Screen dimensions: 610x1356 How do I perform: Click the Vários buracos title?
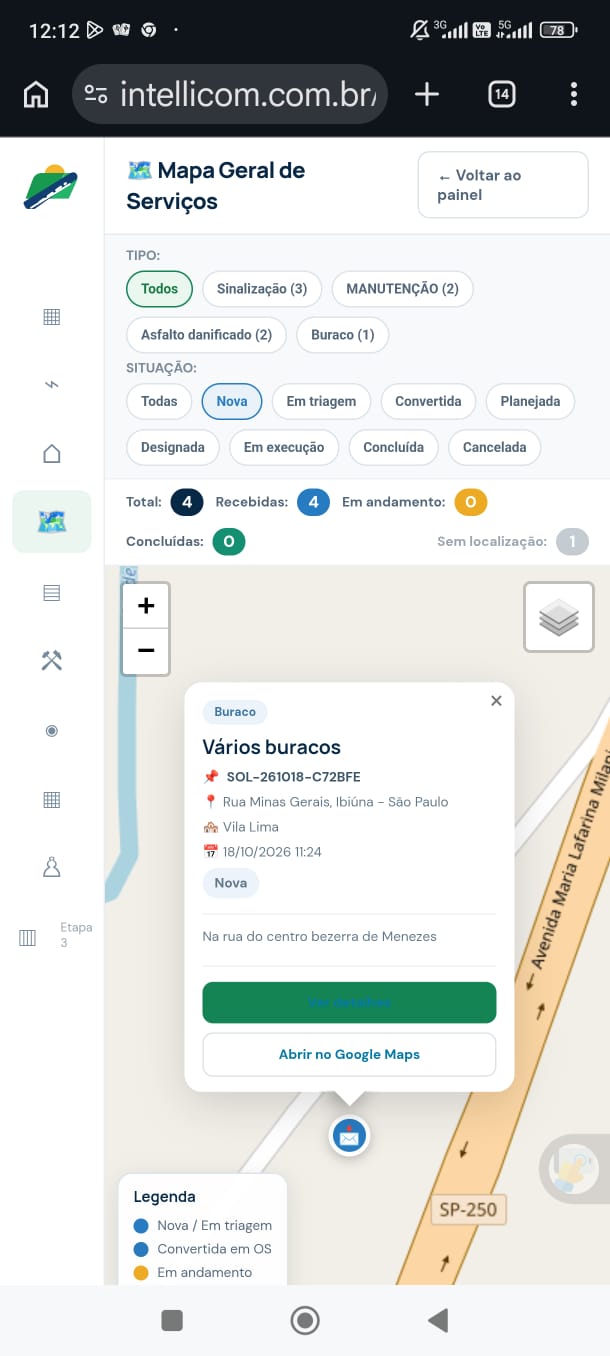point(271,747)
